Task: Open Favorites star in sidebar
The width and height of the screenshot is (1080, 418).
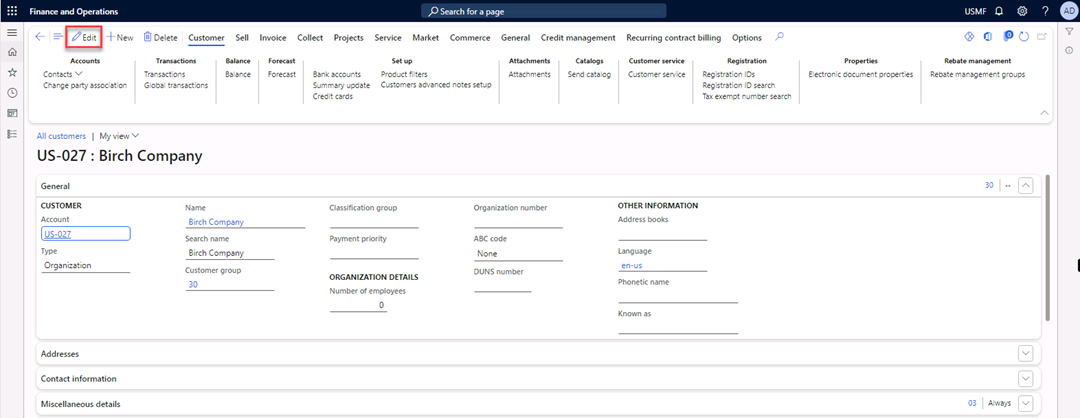Action: point(12,72)
